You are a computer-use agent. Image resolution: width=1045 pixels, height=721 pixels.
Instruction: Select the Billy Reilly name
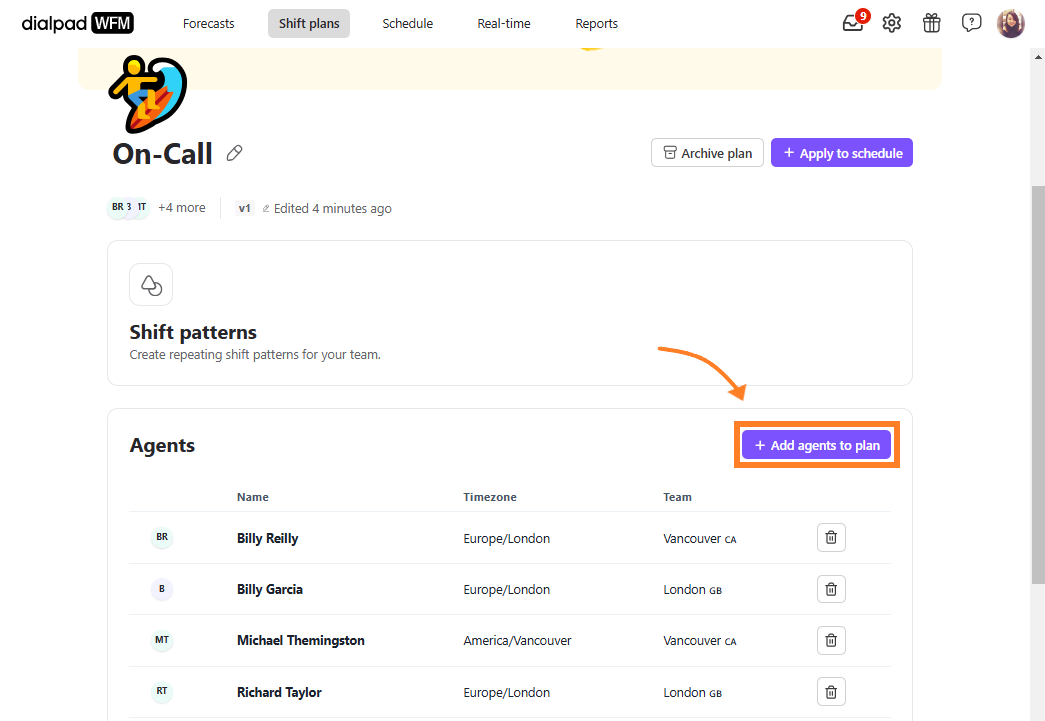pyautogui.click(x=267, y=538)
